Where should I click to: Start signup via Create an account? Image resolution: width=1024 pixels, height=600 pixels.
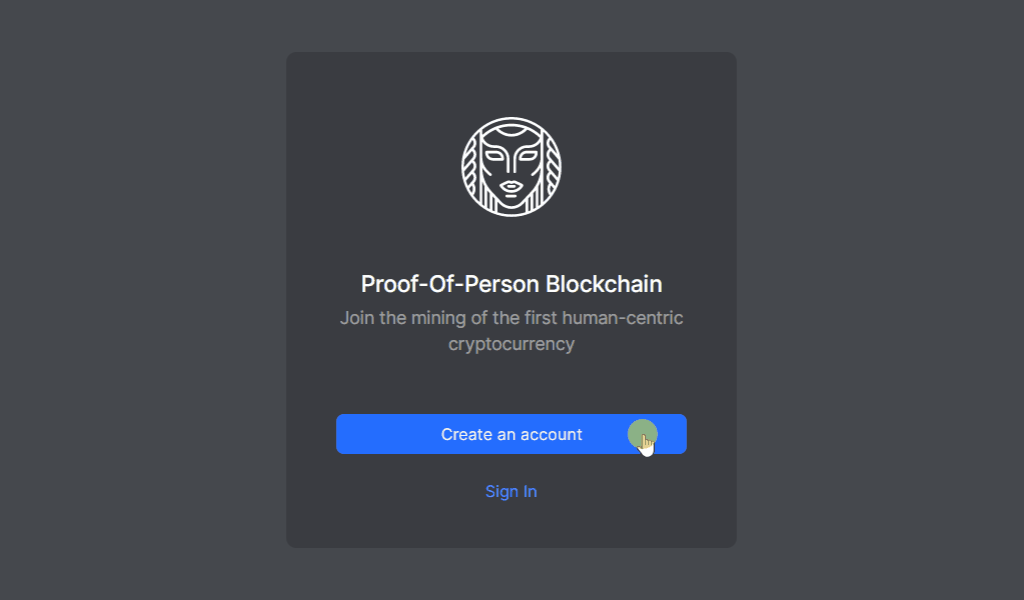[511, 434]
